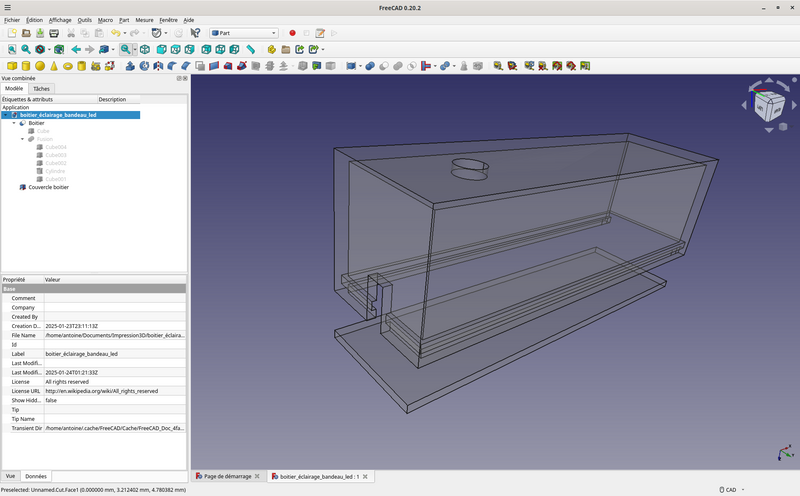Viewport: 800px width, 496px height.
Task: Collapse the Fusion tree node
Action: [22, 139]
